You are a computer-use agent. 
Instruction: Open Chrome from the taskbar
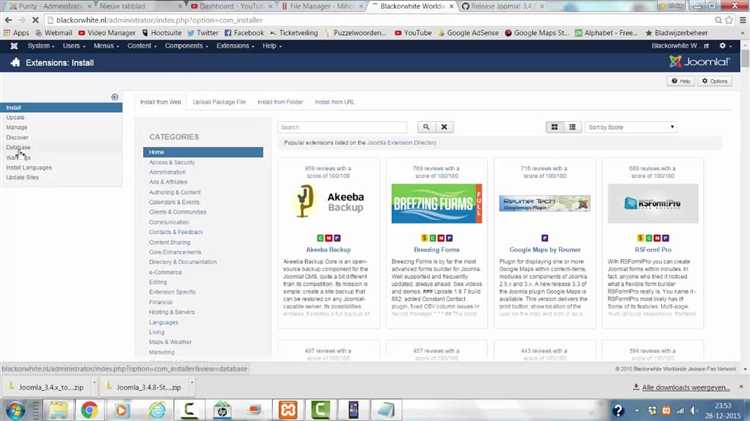[x=89, y=410]
